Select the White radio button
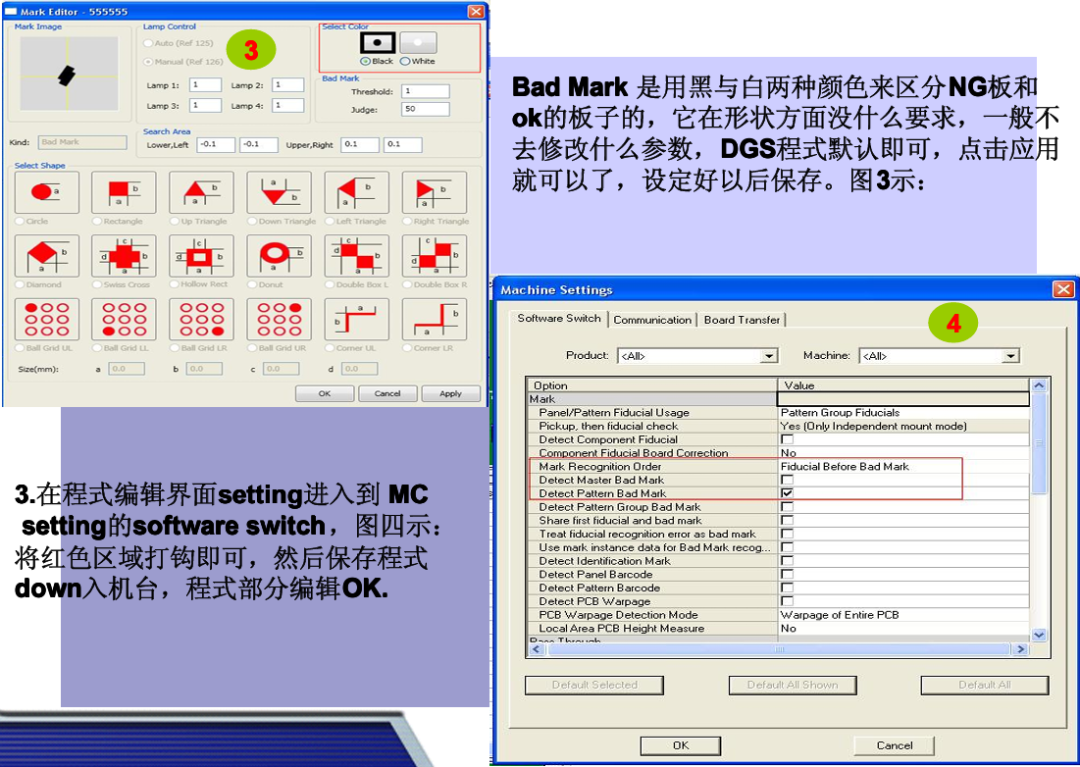Viewport: 1080px width, 767px height. pyautogui.click(x=405, y=62)
